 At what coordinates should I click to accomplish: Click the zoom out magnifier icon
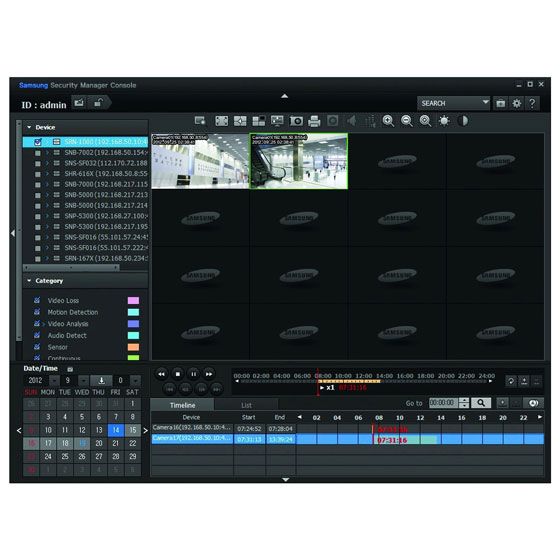407,121
